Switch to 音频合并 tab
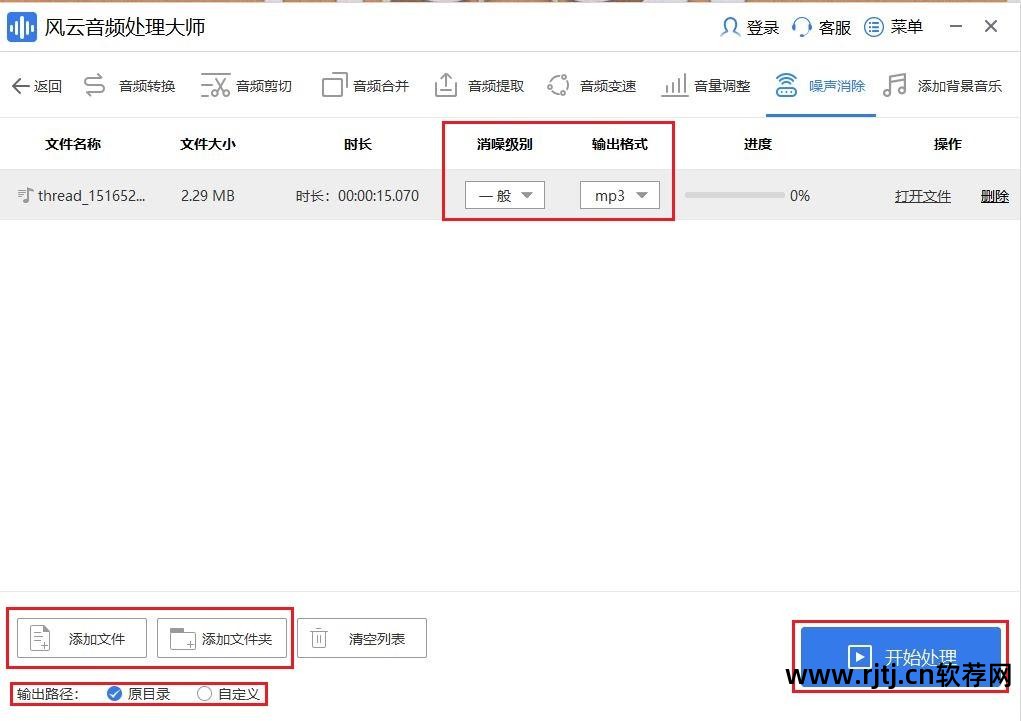 pos(381,86)
